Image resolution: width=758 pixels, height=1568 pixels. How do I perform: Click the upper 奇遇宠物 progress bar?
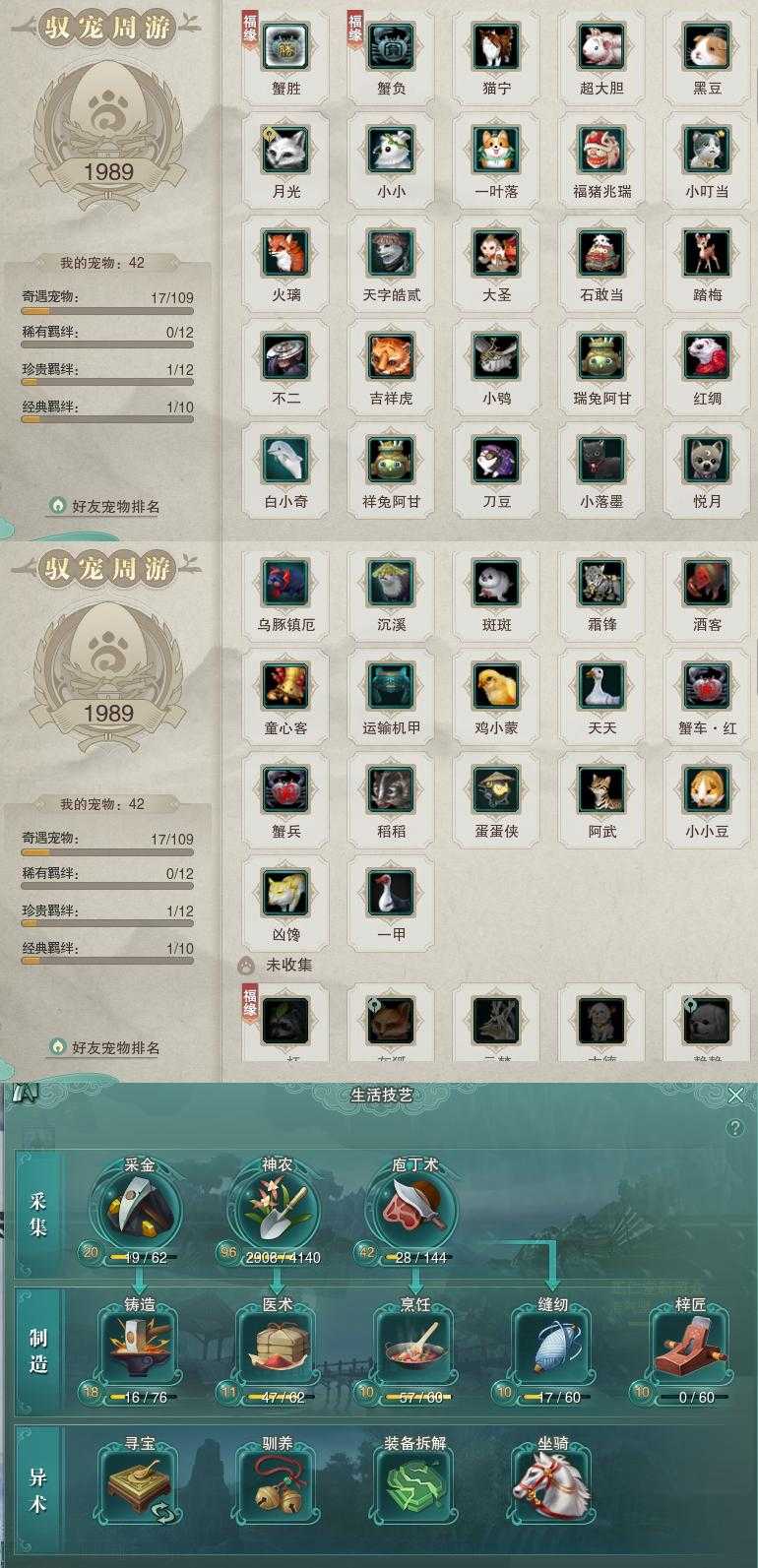point(107,311)
